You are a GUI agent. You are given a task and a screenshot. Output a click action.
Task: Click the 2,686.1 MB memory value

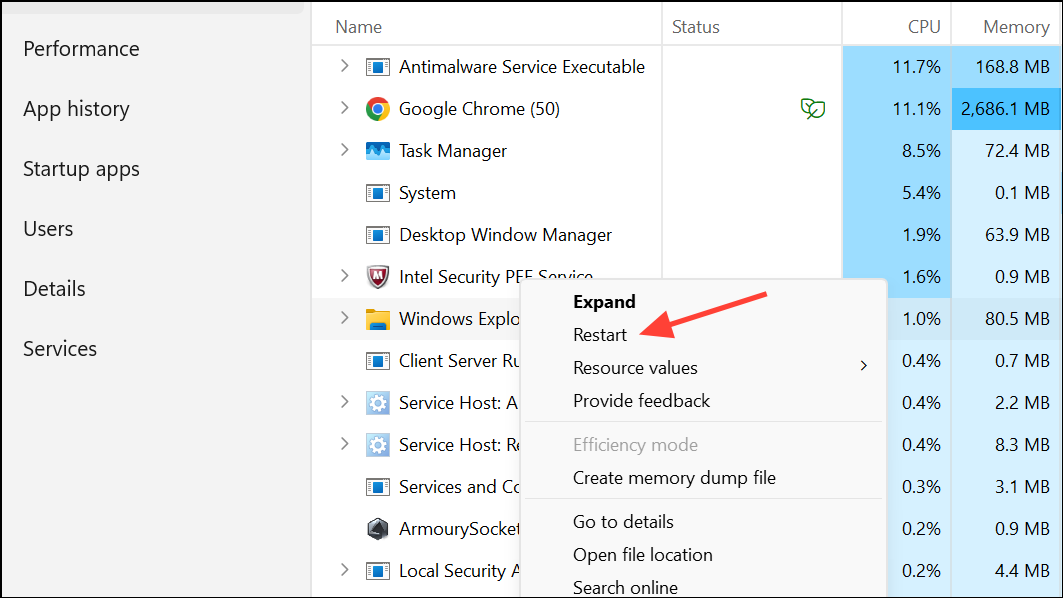tap(1005, 109)
